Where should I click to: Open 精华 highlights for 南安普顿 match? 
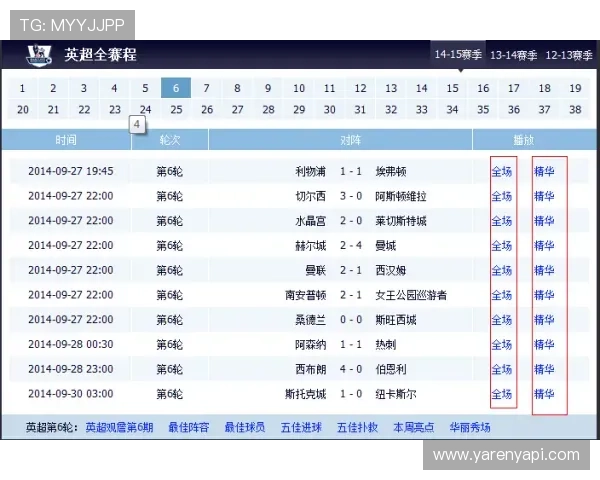544,295
